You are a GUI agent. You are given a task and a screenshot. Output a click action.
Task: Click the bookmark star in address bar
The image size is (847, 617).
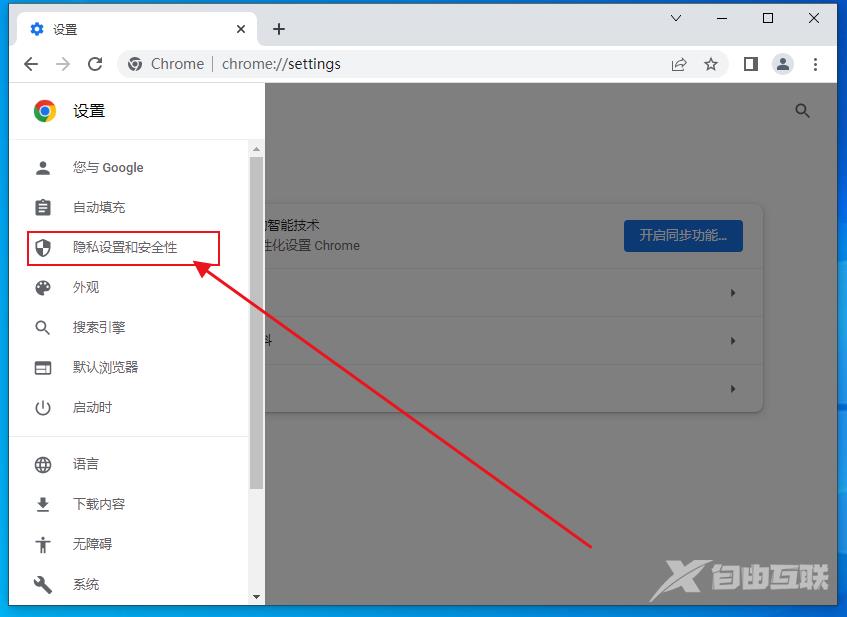(x=711, y=63)
